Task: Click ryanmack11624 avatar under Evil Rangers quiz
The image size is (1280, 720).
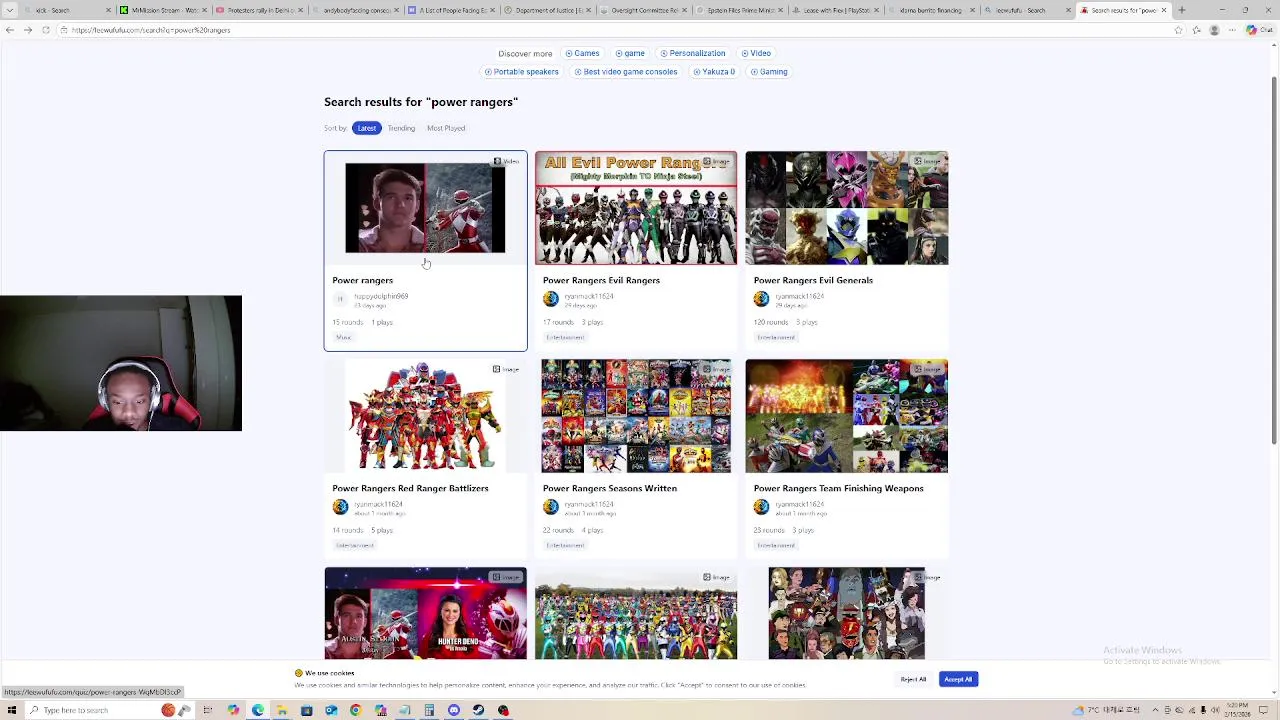Action: pyautogui.click(x=551, y=299)
